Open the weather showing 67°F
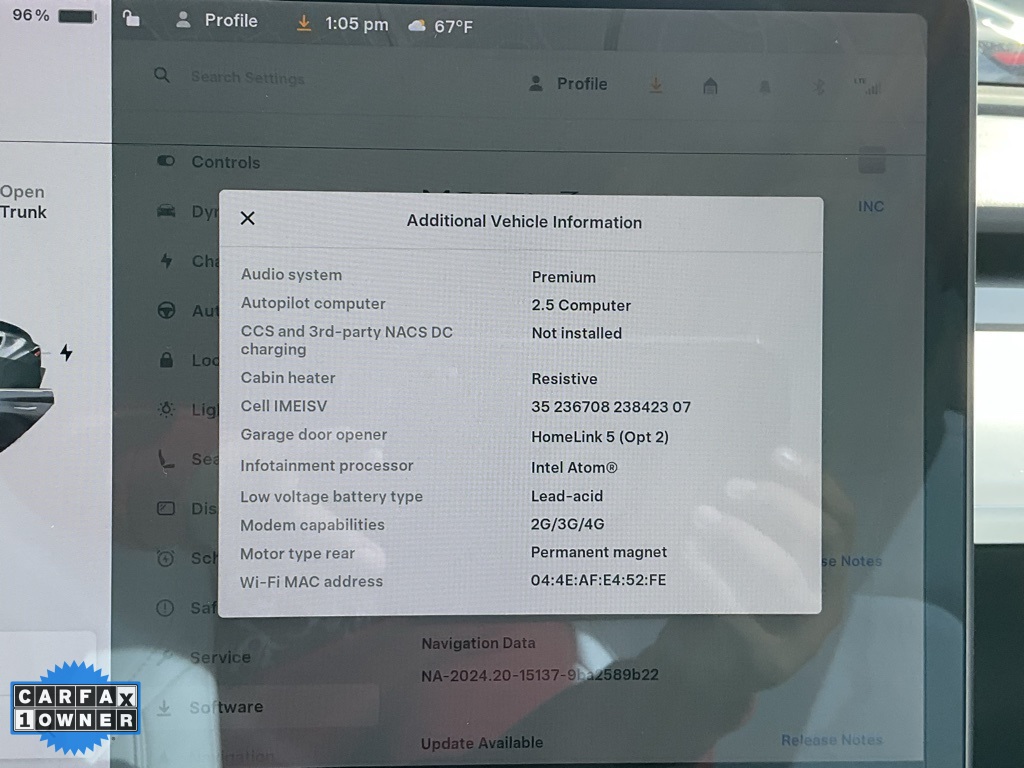 point(441,26)
